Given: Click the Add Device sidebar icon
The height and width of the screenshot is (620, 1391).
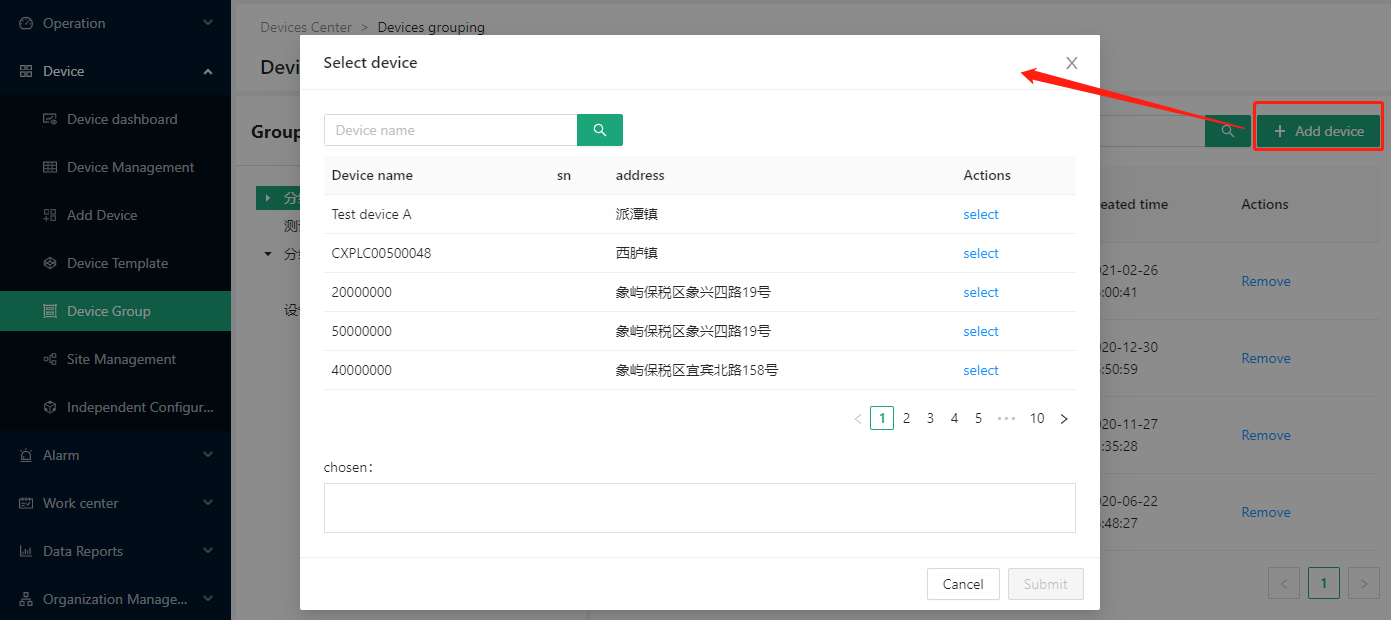Looking at the screenshot, I should coord(50,215).
